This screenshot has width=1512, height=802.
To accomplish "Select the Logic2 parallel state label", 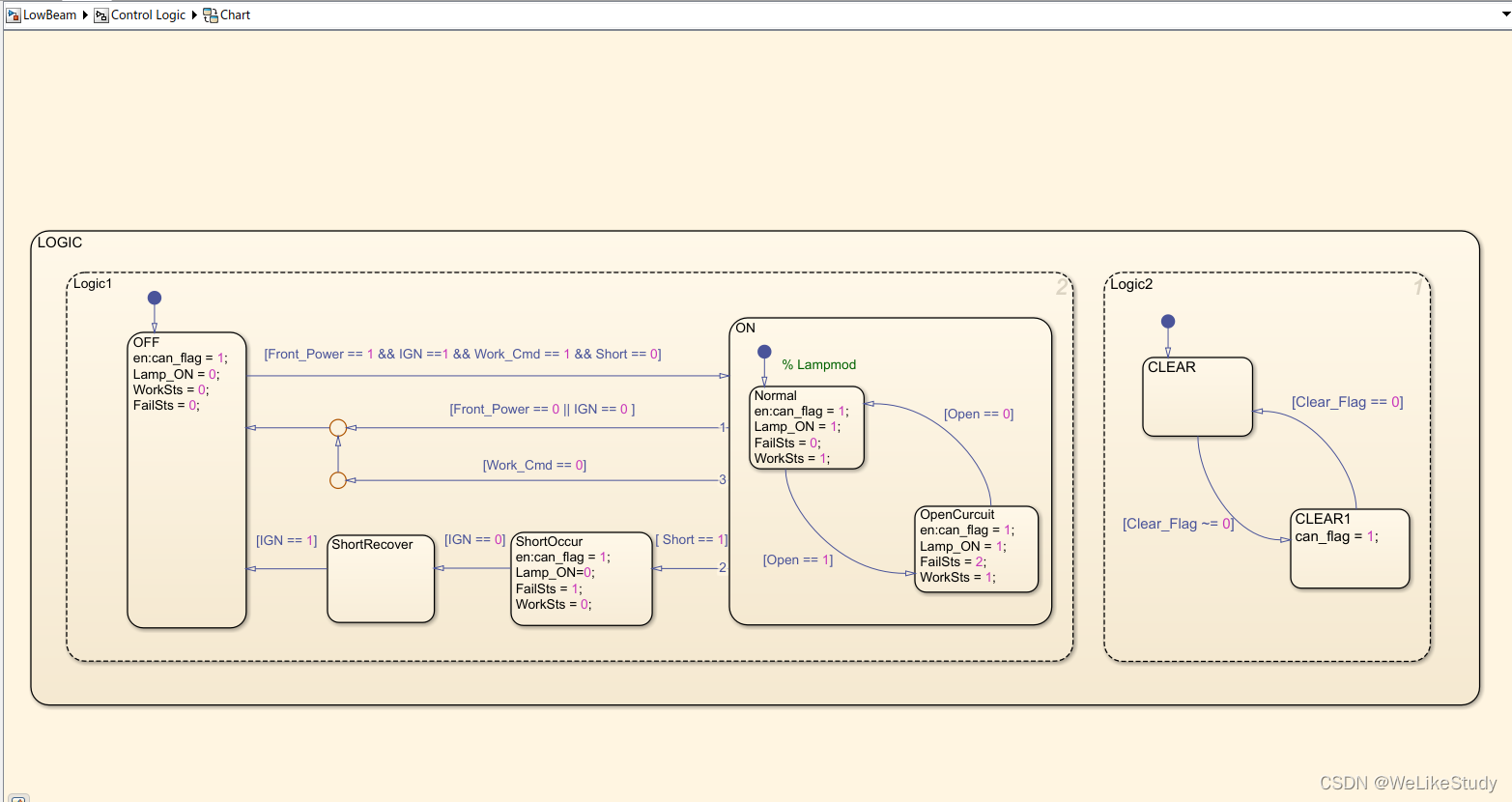I will [1131, 284].
